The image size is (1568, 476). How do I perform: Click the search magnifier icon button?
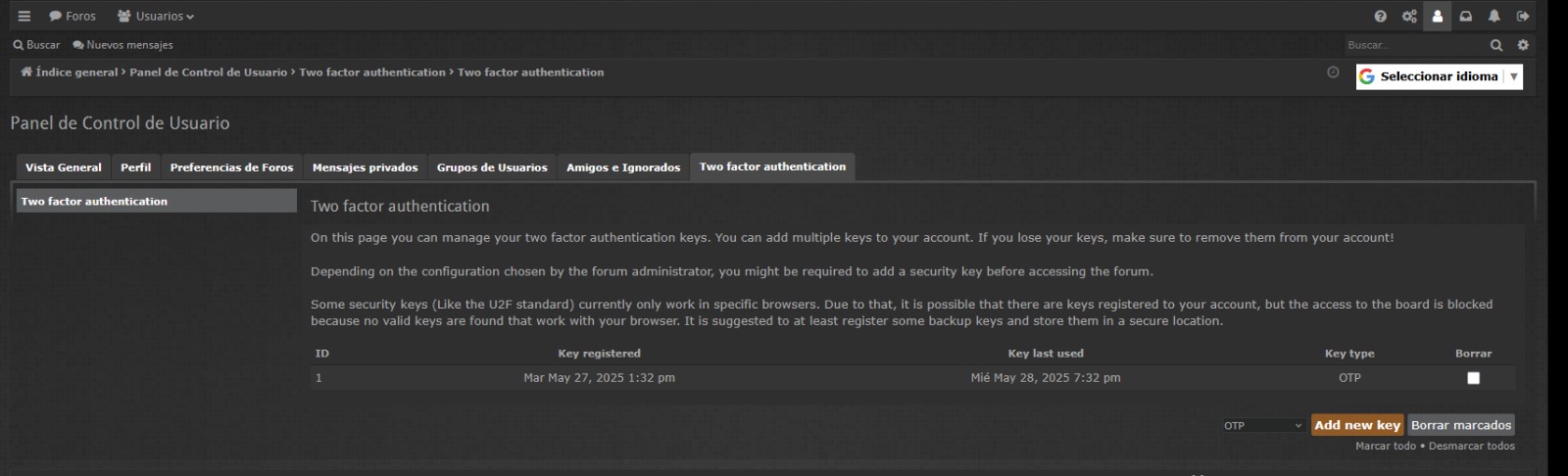coord(1496,45)
